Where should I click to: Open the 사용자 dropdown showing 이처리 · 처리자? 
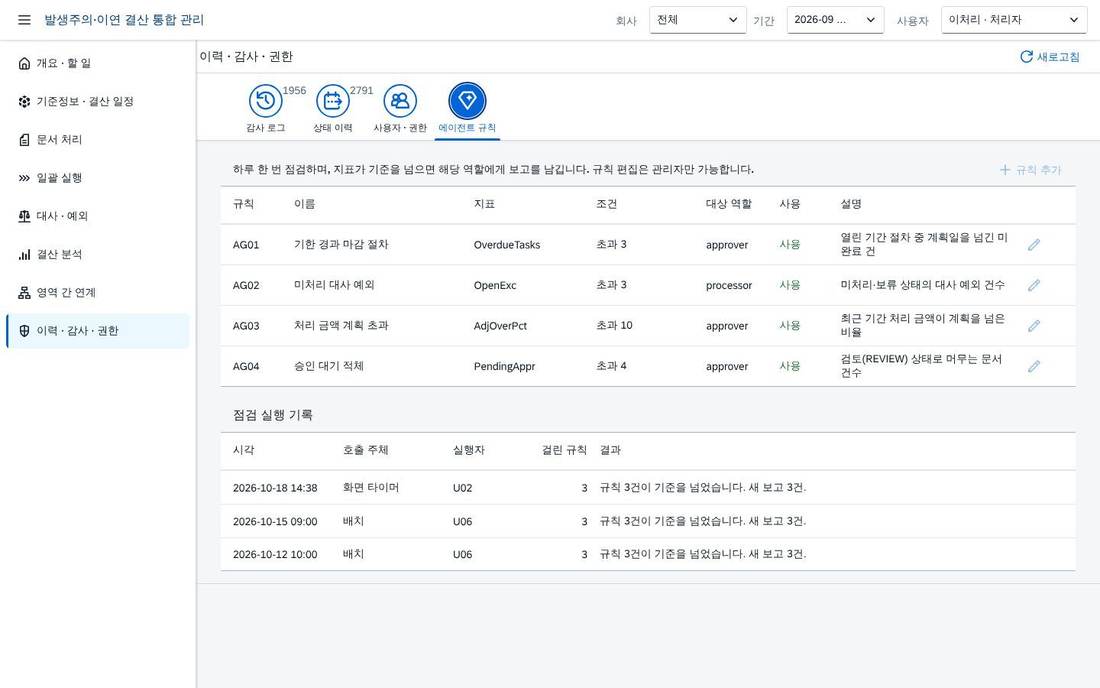pyautogui.click(x=1014, y=20)
